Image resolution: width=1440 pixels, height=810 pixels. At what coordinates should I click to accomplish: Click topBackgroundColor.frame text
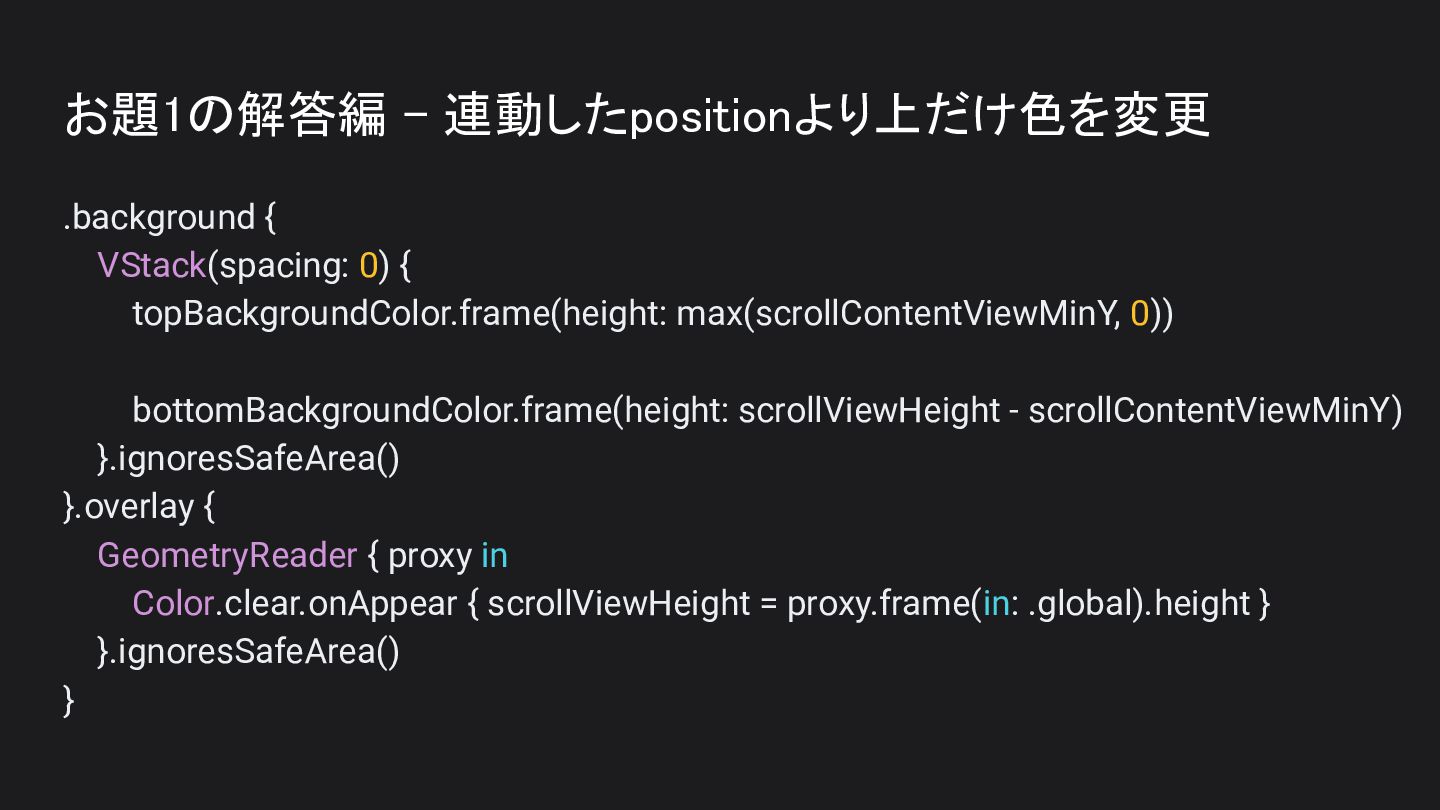(x=342, y=313)
